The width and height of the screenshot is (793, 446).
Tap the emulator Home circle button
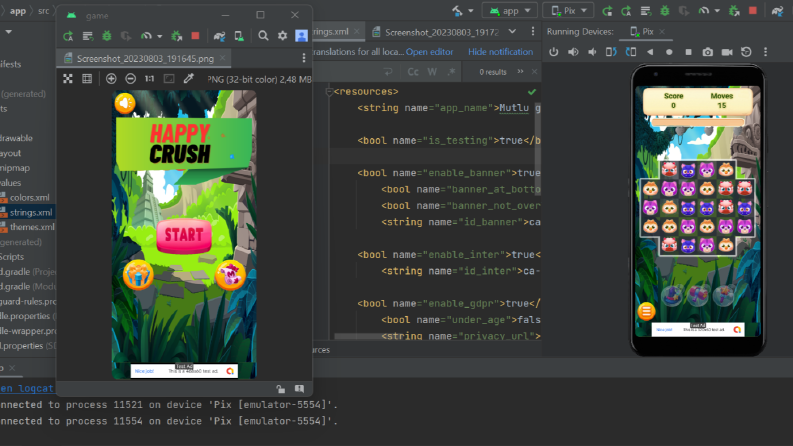(669, 52)
